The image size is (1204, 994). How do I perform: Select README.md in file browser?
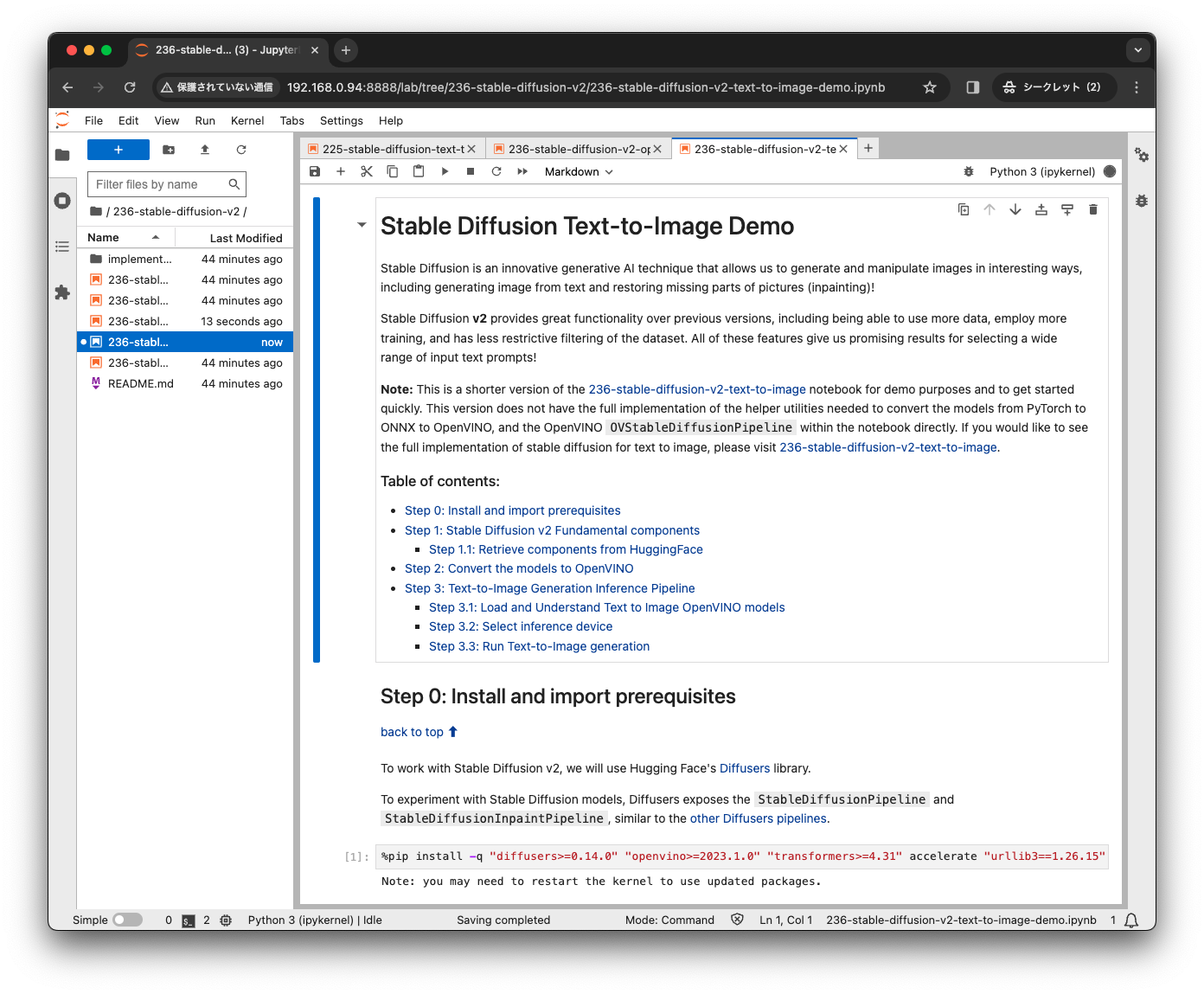click(185, 383)
